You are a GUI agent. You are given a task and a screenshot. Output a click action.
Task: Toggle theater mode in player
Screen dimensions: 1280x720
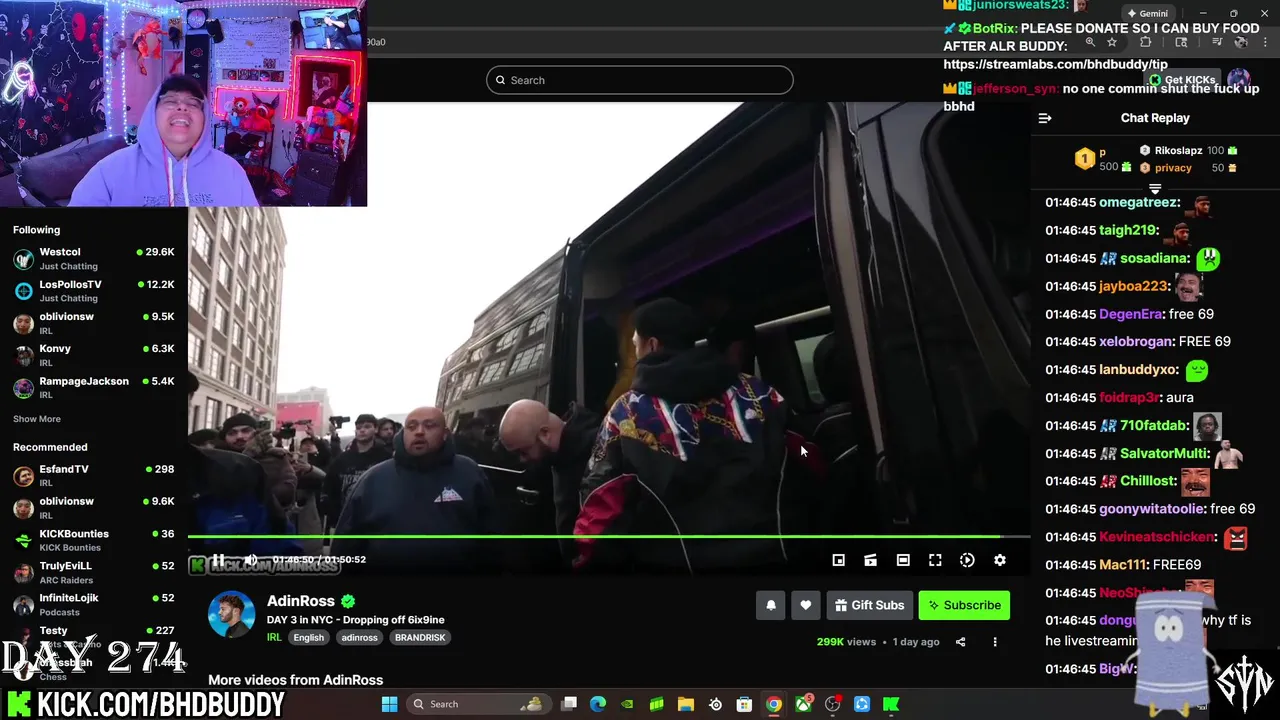[903, 560]
